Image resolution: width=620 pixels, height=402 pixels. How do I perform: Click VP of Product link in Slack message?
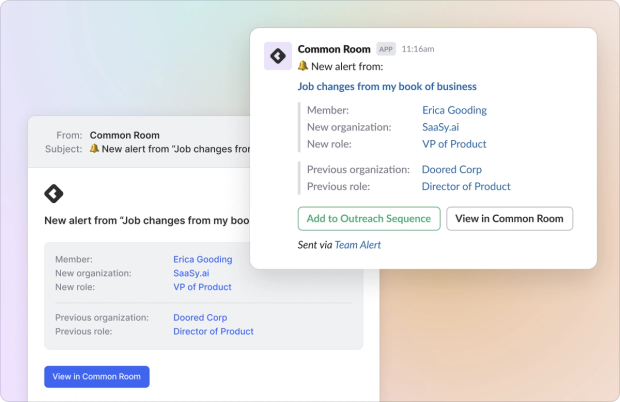pos(454,144)
